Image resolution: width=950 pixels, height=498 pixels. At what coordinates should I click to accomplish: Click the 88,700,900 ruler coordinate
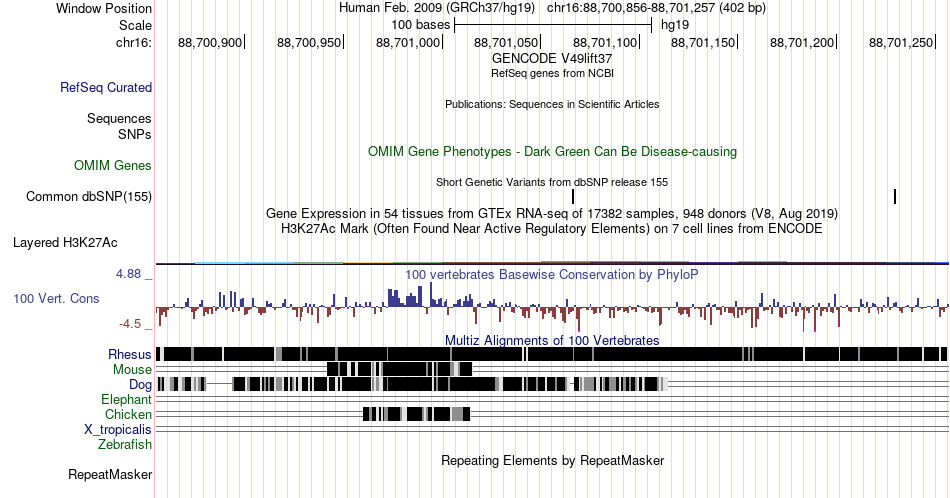point(210,42)
